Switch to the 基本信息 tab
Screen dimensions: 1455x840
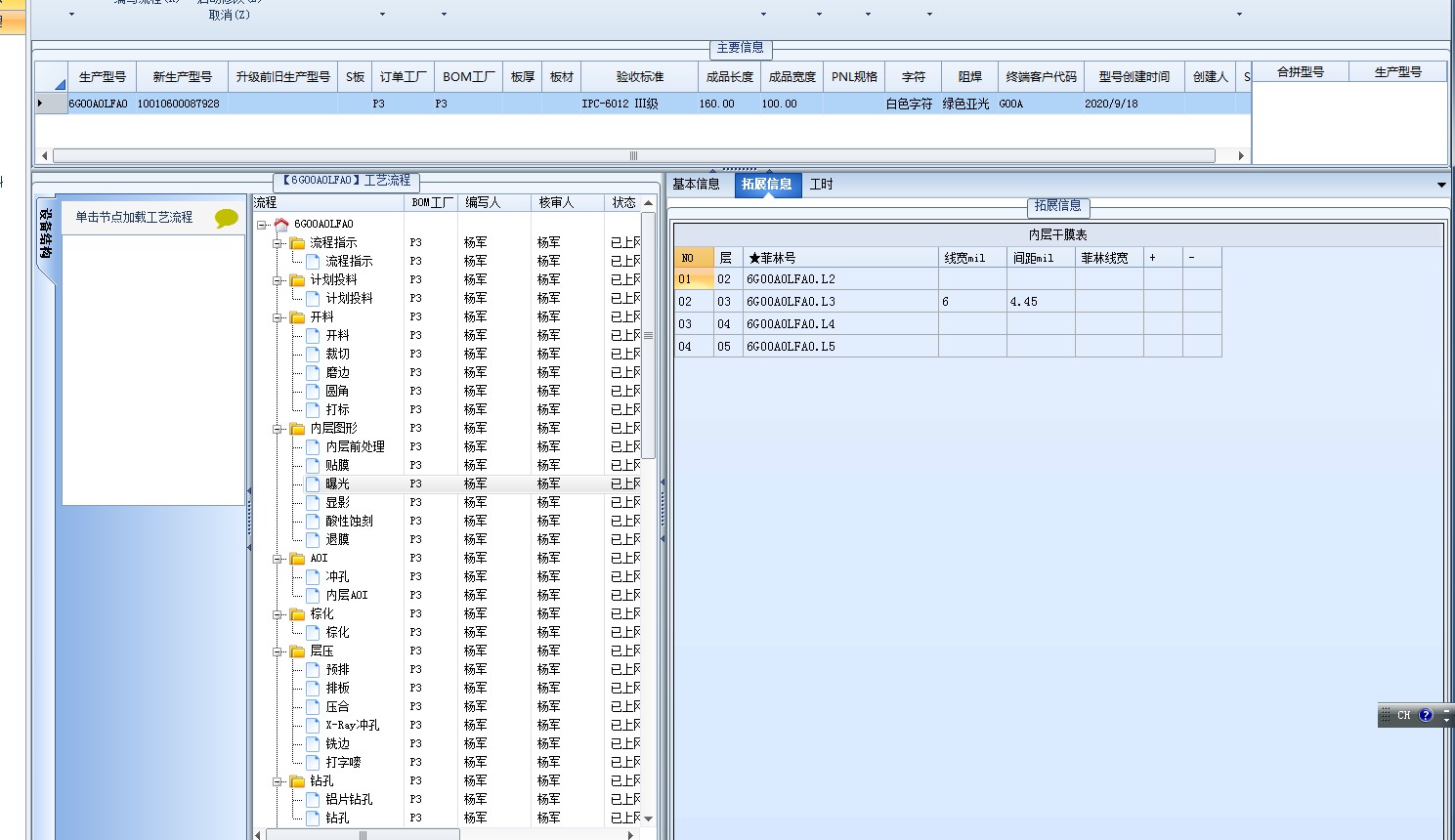point(696,184)
